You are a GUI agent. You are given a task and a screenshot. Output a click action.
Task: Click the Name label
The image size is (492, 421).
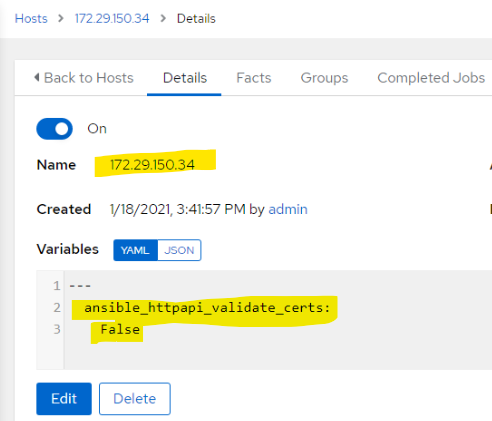(56, 165)
